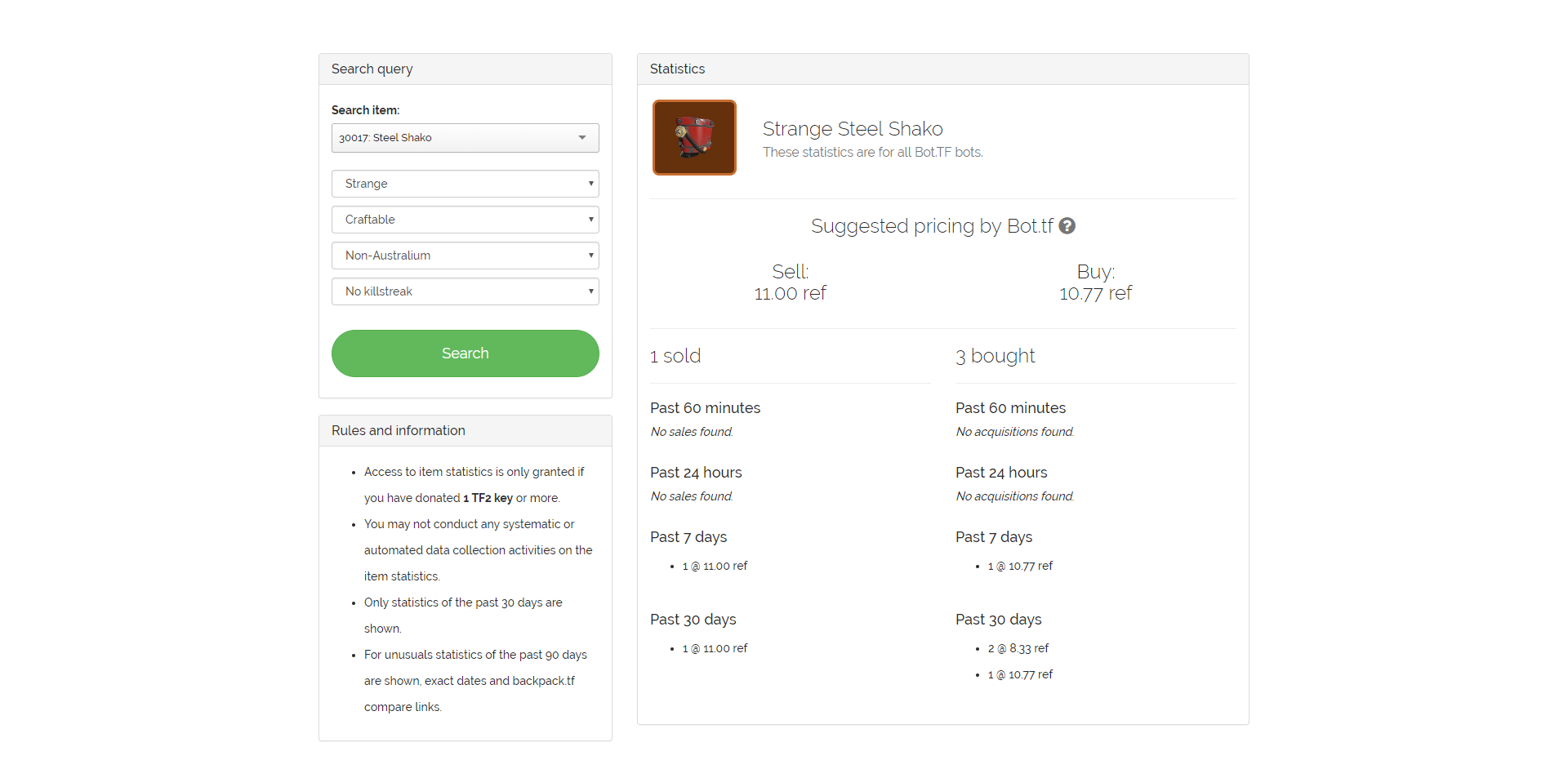Click the Suggested pricing by Bot.tf heading
Image resolution: width=1568 pixels, height=778 pixels.
[931, 226]
